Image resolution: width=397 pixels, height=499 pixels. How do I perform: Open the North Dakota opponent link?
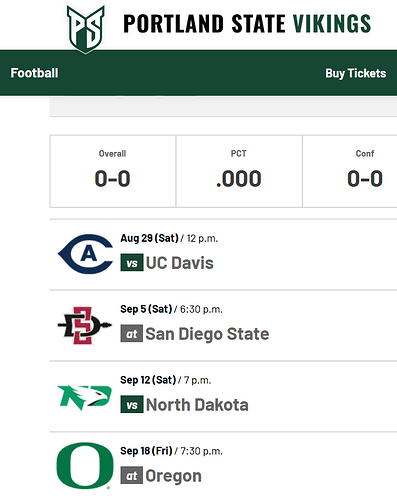click(197, 405)
